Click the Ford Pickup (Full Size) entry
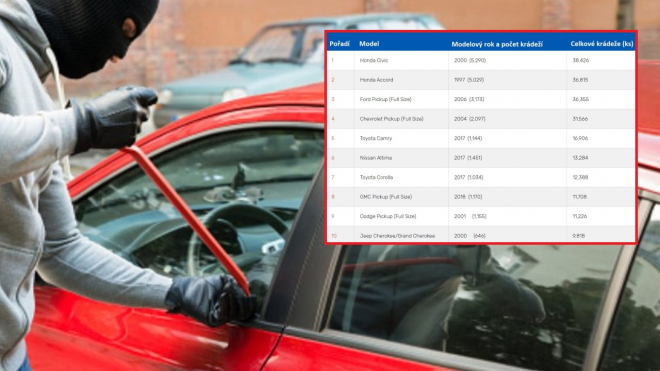 386,99
